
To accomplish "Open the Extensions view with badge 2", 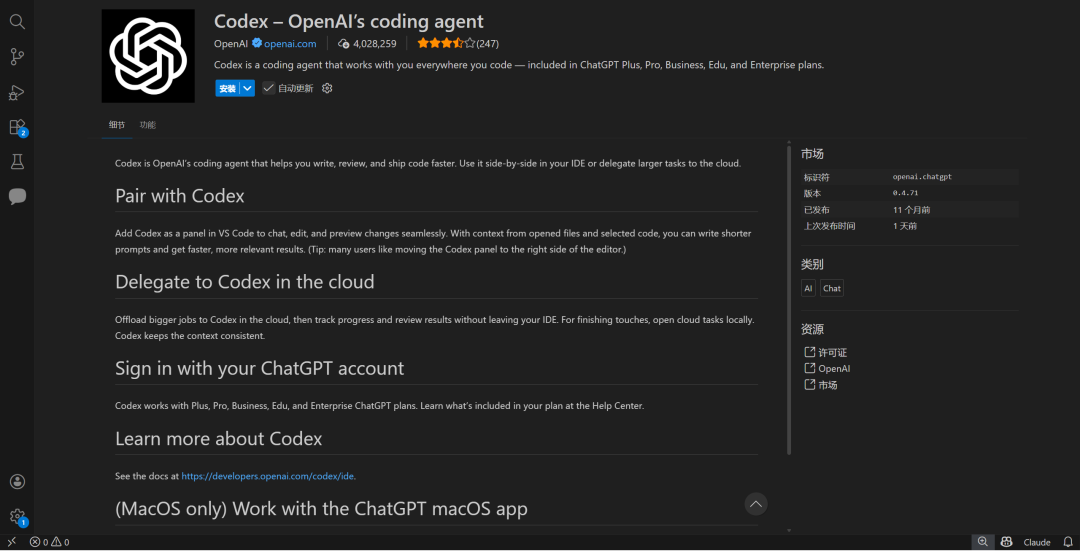I will (x=17, y=127).
